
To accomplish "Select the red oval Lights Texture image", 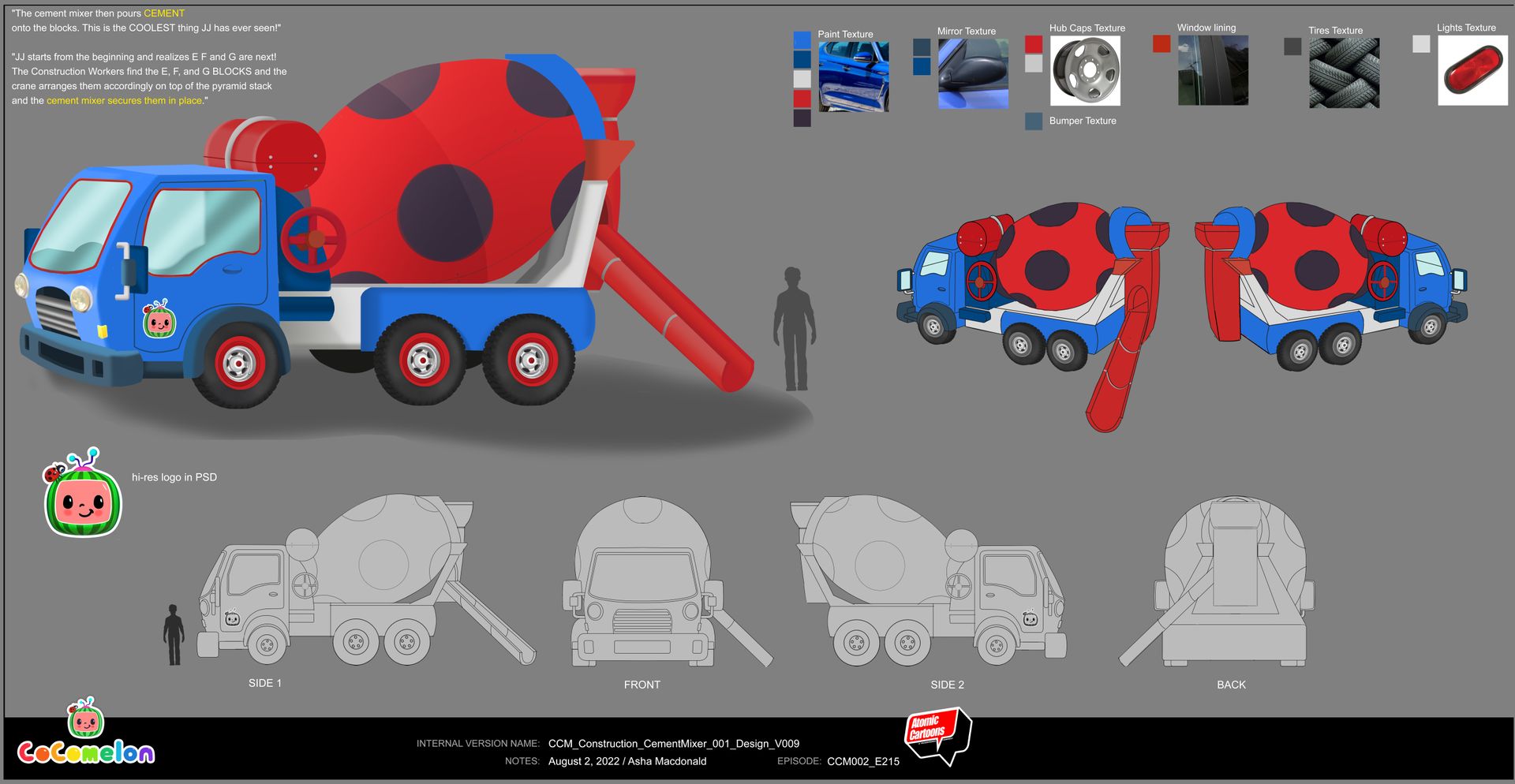I will click(1472, 70).
